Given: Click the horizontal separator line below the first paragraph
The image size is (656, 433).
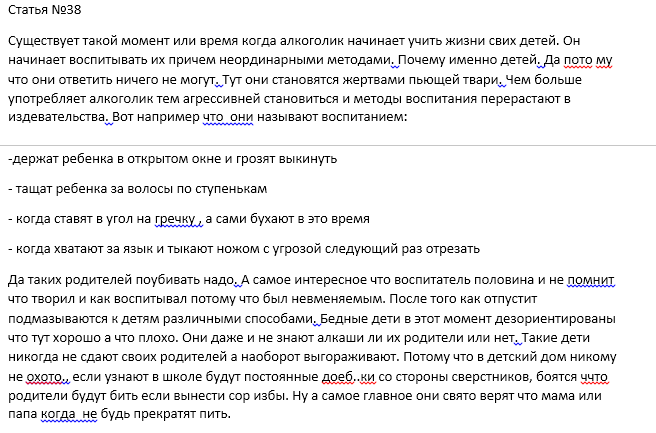Looking at the screenshot, I should [328, 139].
